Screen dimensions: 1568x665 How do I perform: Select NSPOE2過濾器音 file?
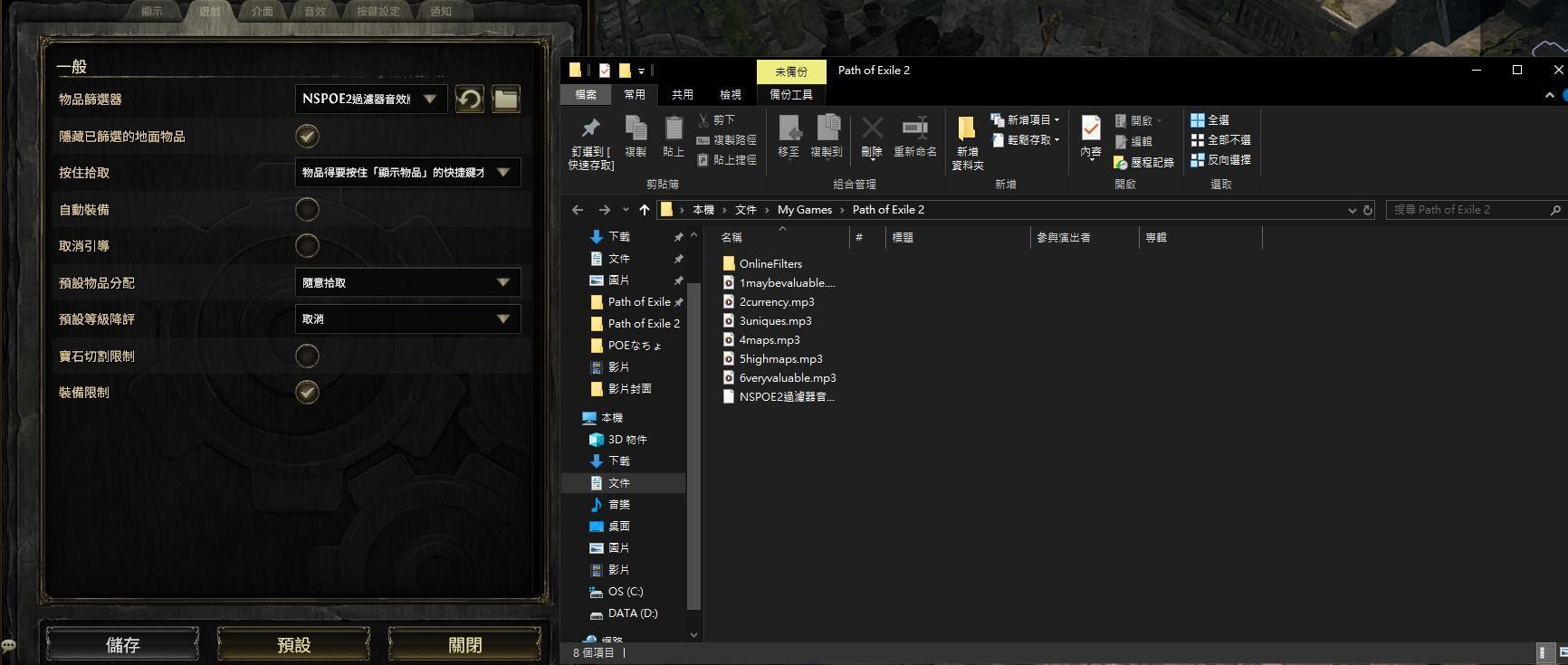pyautogui.click(x=787, y=396)
